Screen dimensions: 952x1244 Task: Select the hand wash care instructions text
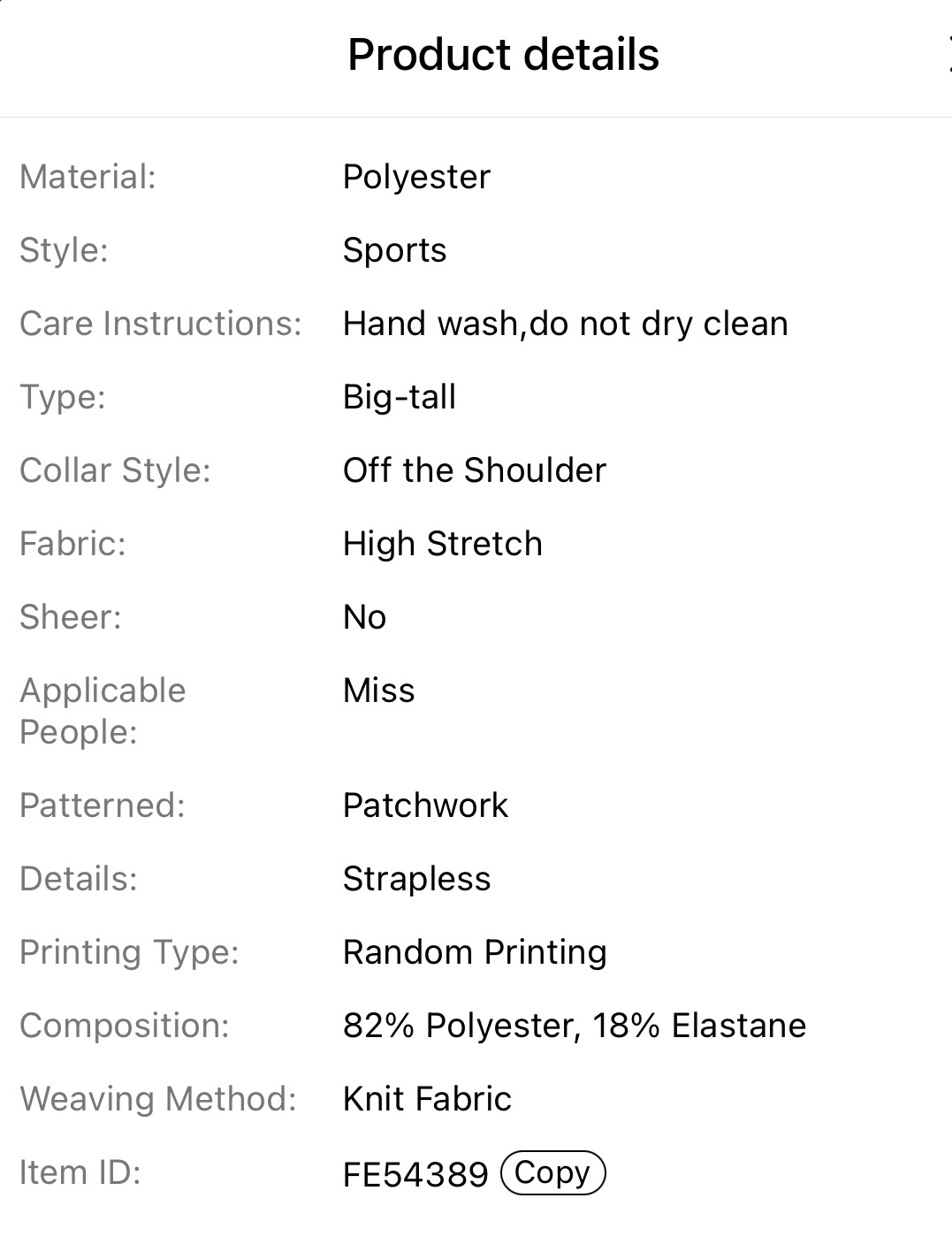(x=565, y=324)
